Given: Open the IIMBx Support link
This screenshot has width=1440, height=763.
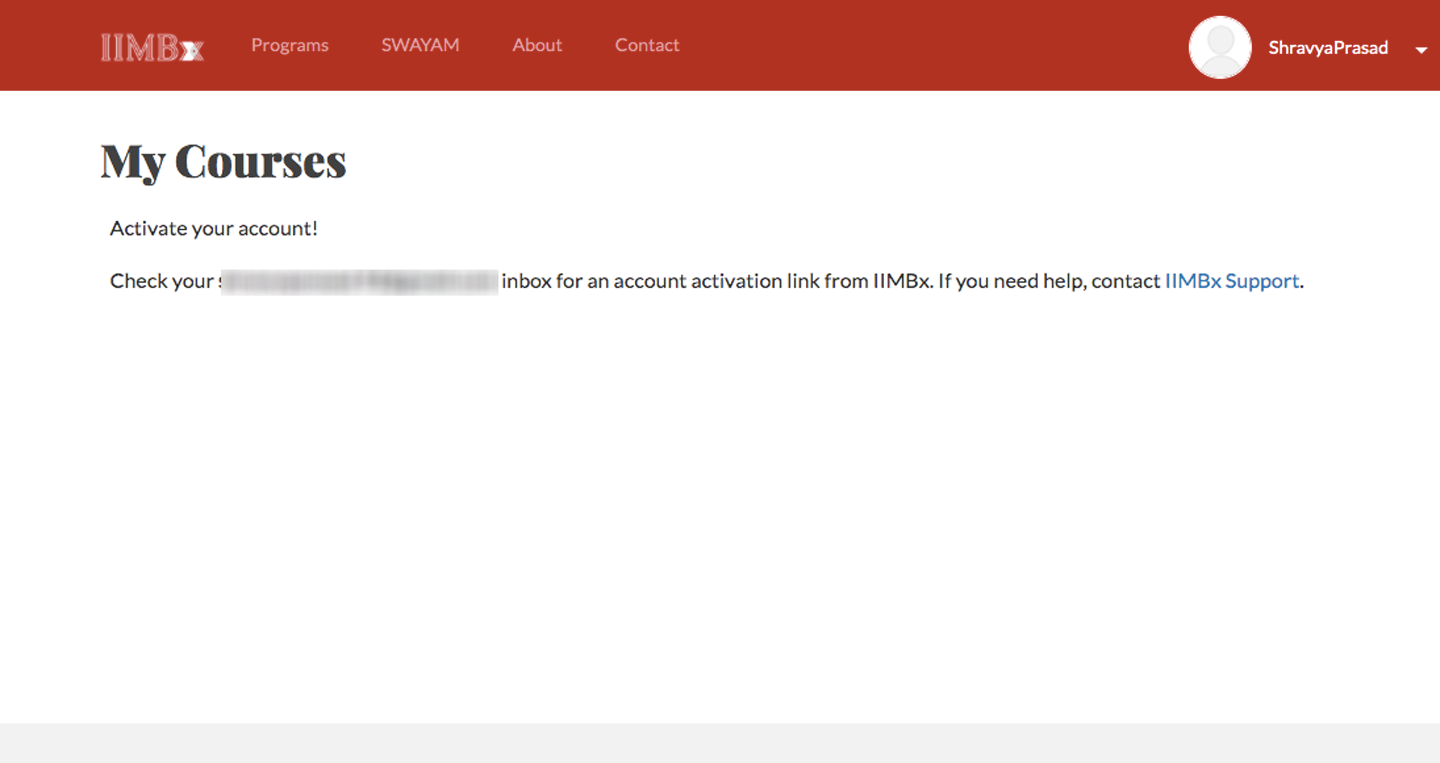Looking at the screenshot, I should [x=1231, y=281].
